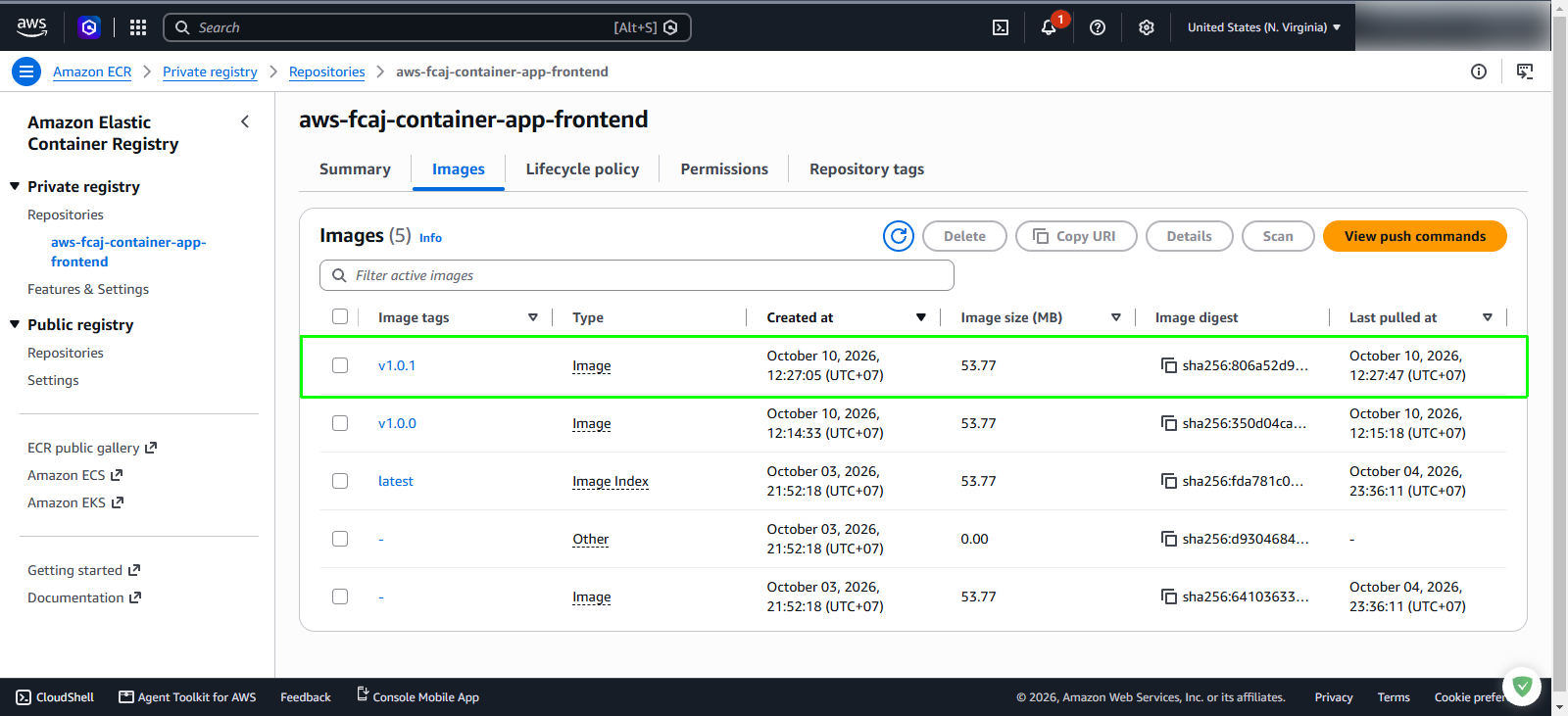Viewport: 1568px width, 716px height.
Task: Switch to the Permissions tab
Action: click(724, 169)
